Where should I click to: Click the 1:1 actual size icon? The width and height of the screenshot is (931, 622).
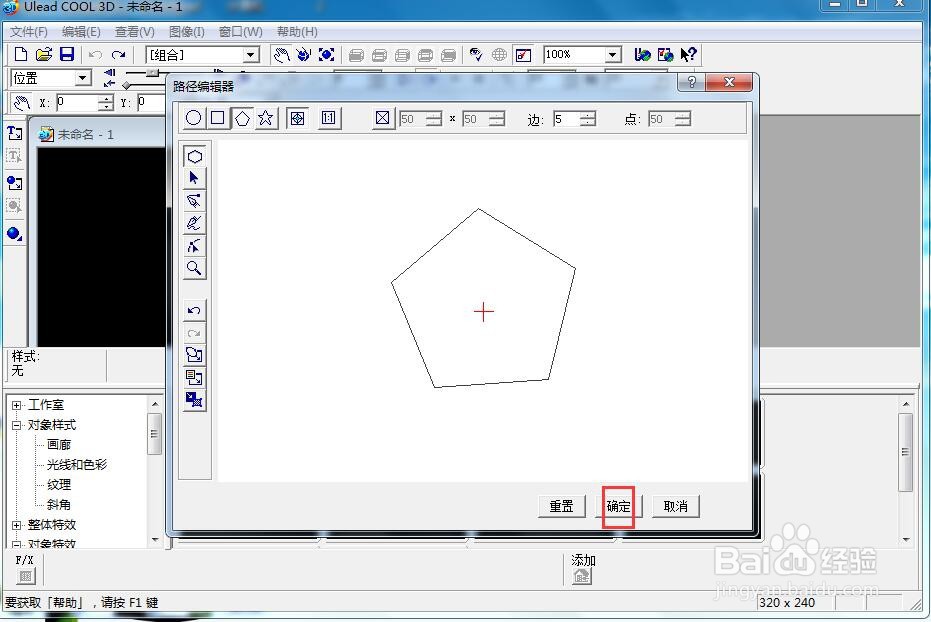[x=328, y=118]
